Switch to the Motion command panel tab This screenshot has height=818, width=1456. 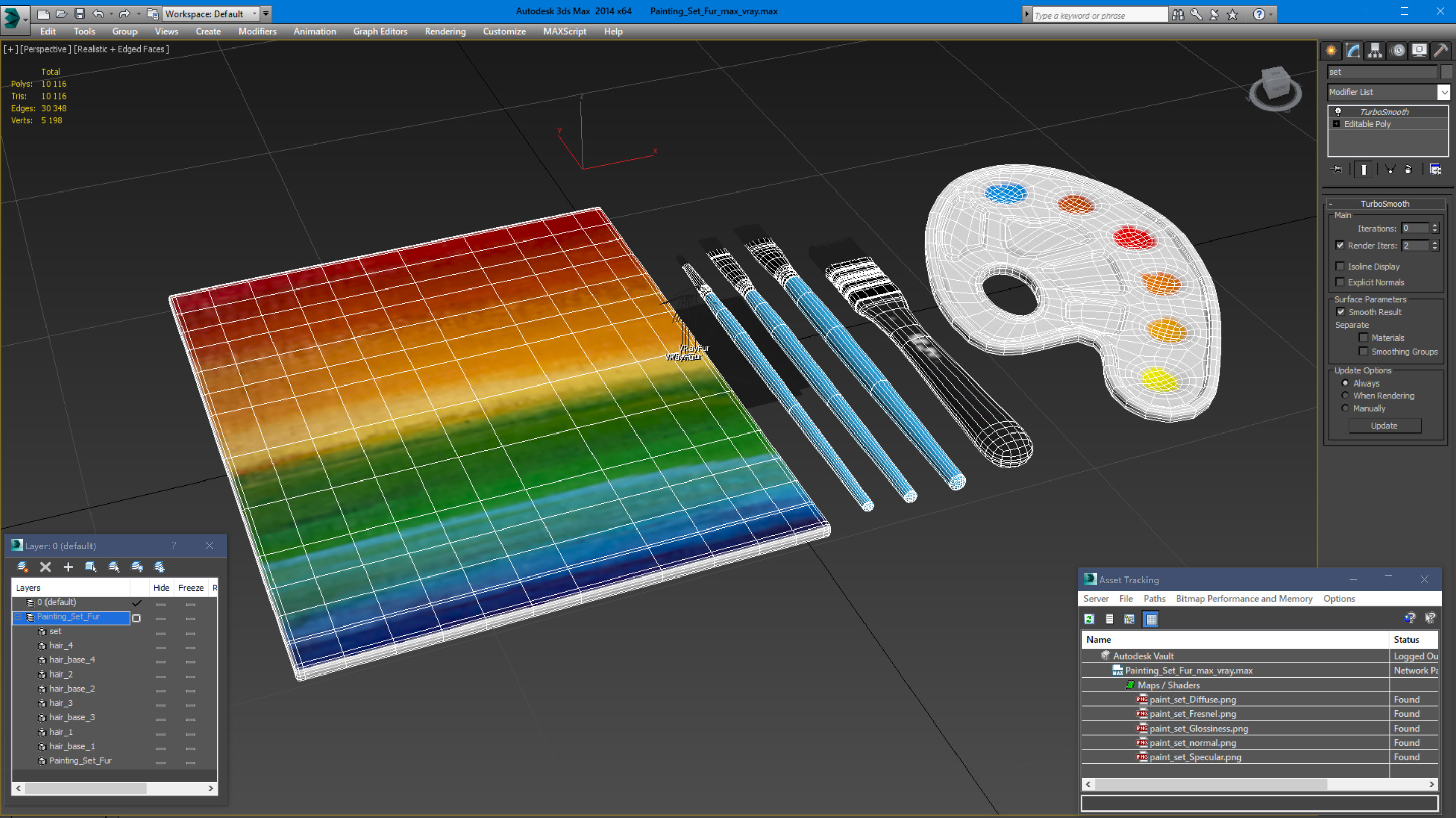(x=1398, y=51)
